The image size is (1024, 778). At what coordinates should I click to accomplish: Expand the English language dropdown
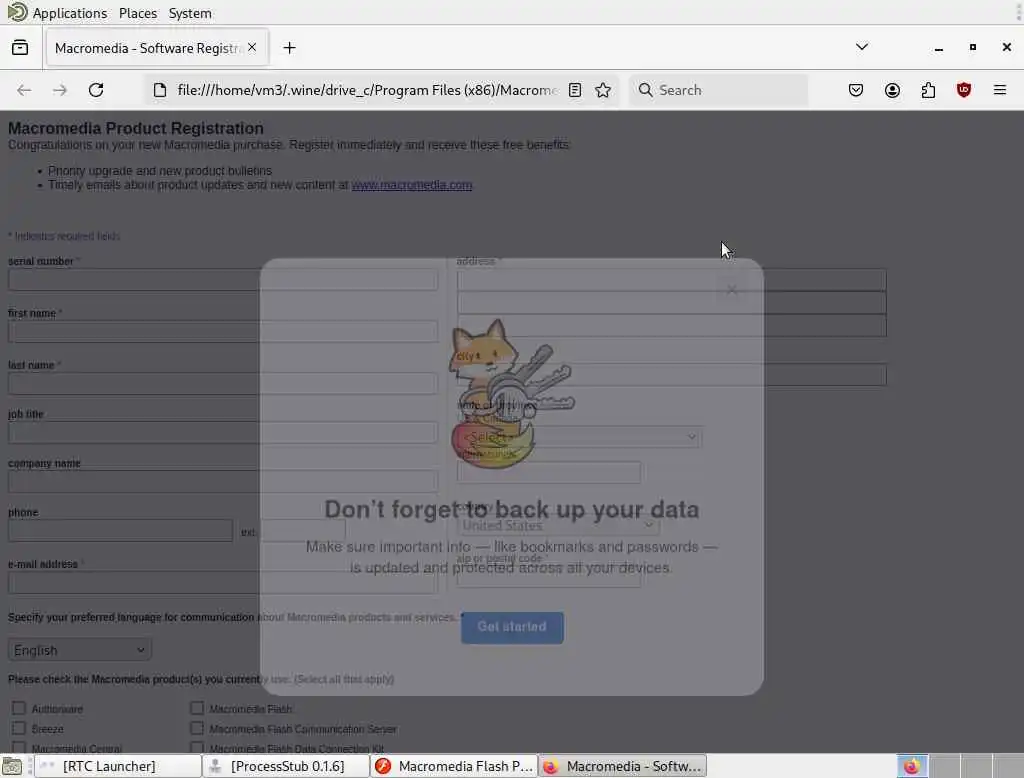[80, 650]
